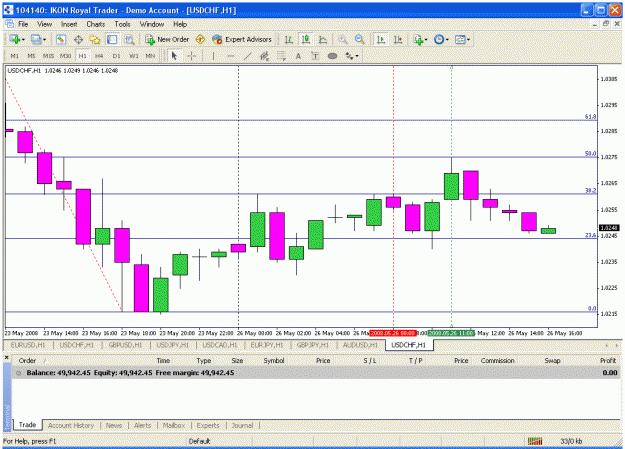This screenshot has width=625, height=449.
Task: Select the MN timeframe button
Action: pos(150,56)
